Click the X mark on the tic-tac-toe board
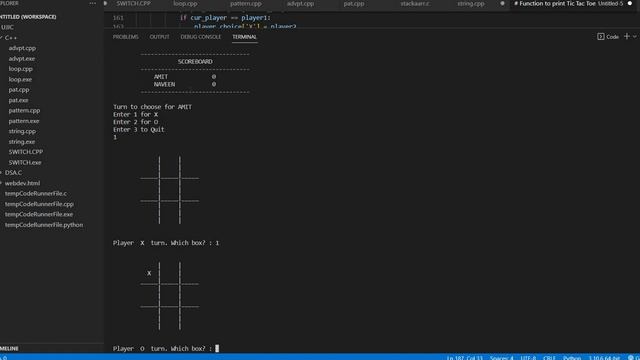This screenshot has height=360, width=640. [149, 273]
